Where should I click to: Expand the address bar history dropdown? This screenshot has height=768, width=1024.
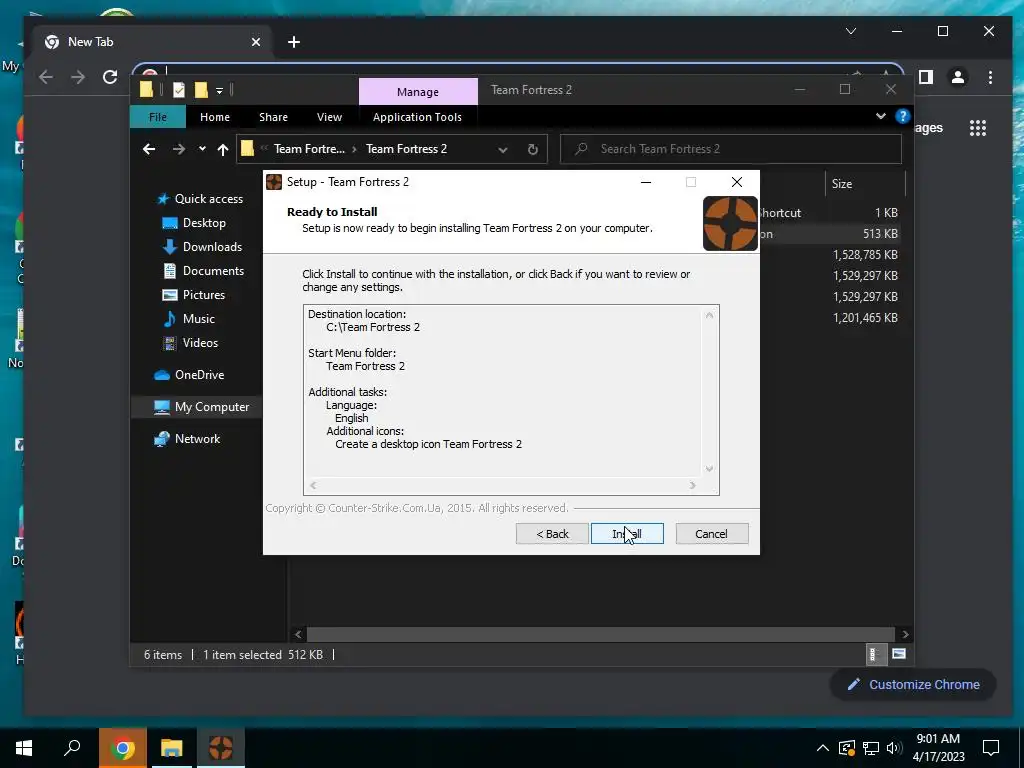coord(502,150)
